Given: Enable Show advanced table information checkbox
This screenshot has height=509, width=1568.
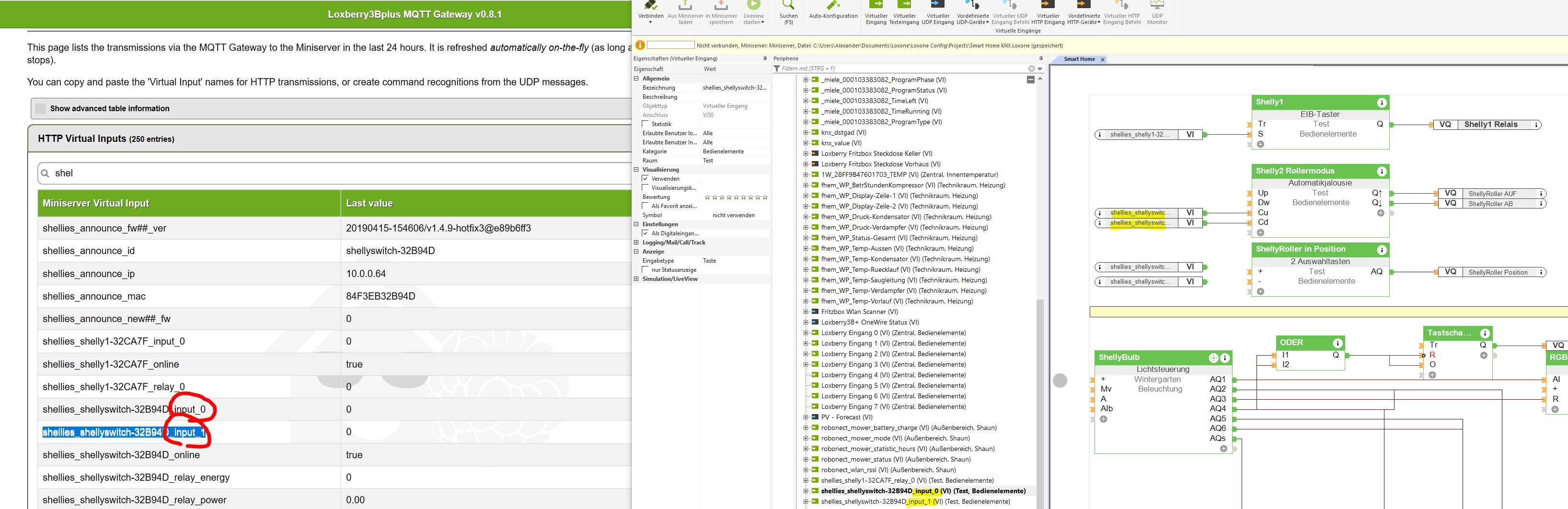Looking at the screenshot, I should [41, 108].
